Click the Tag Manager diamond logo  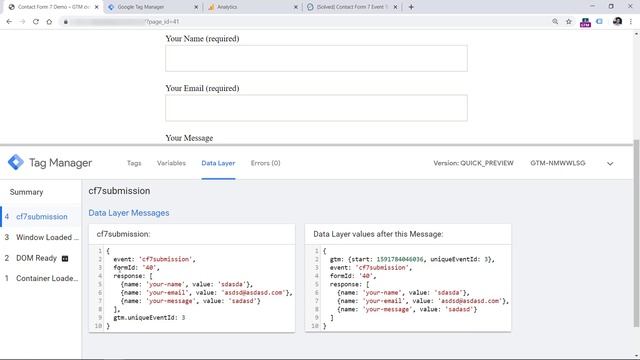point(16,162)
